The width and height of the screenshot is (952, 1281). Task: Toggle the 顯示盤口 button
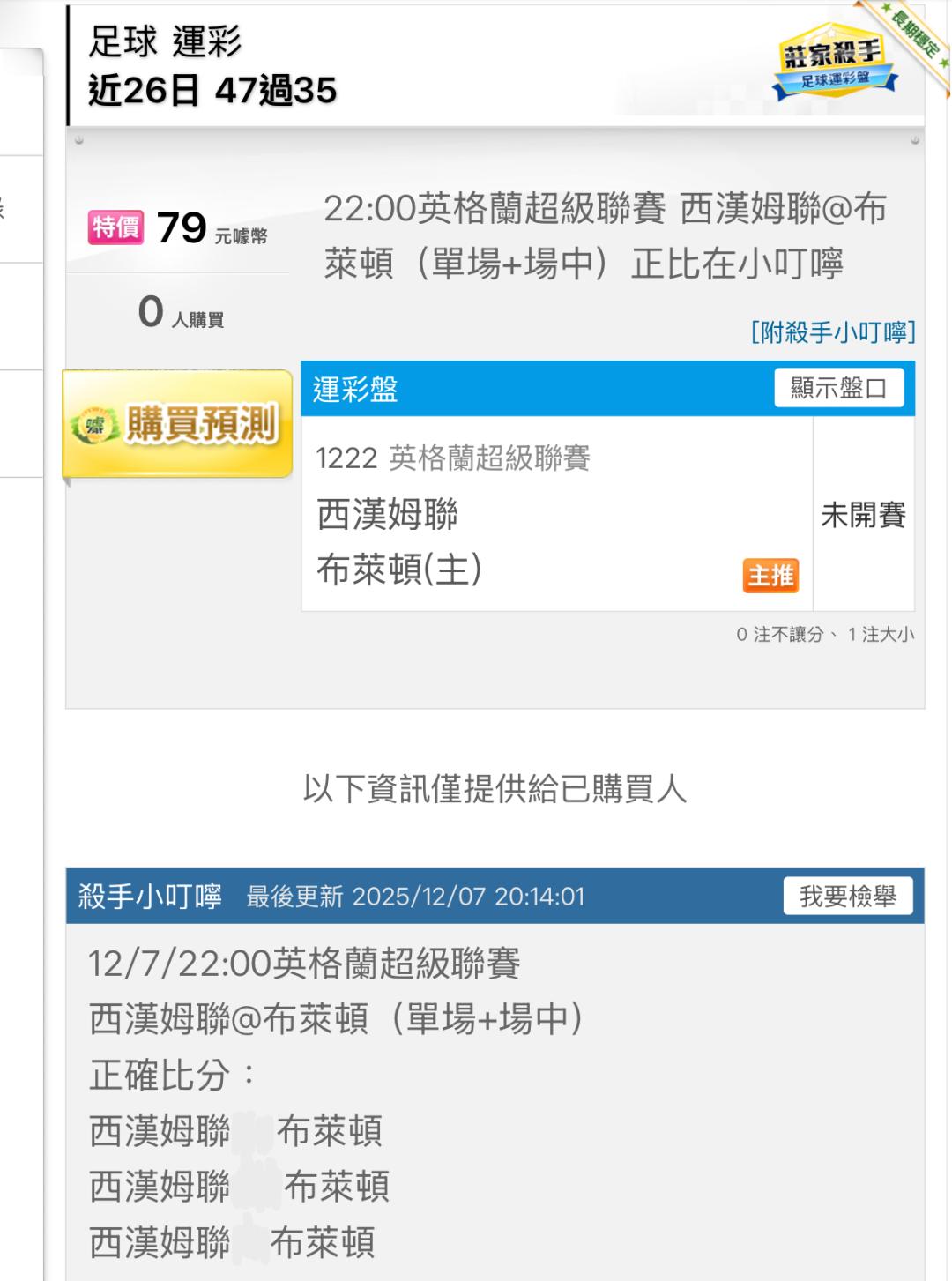tap(838, 388)
